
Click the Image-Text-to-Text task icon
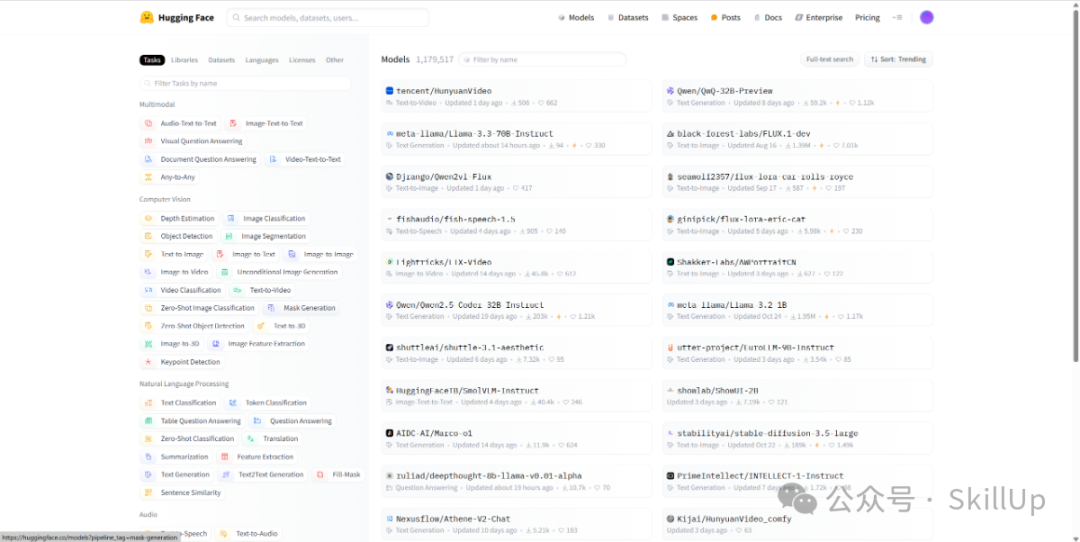[233, 123]
